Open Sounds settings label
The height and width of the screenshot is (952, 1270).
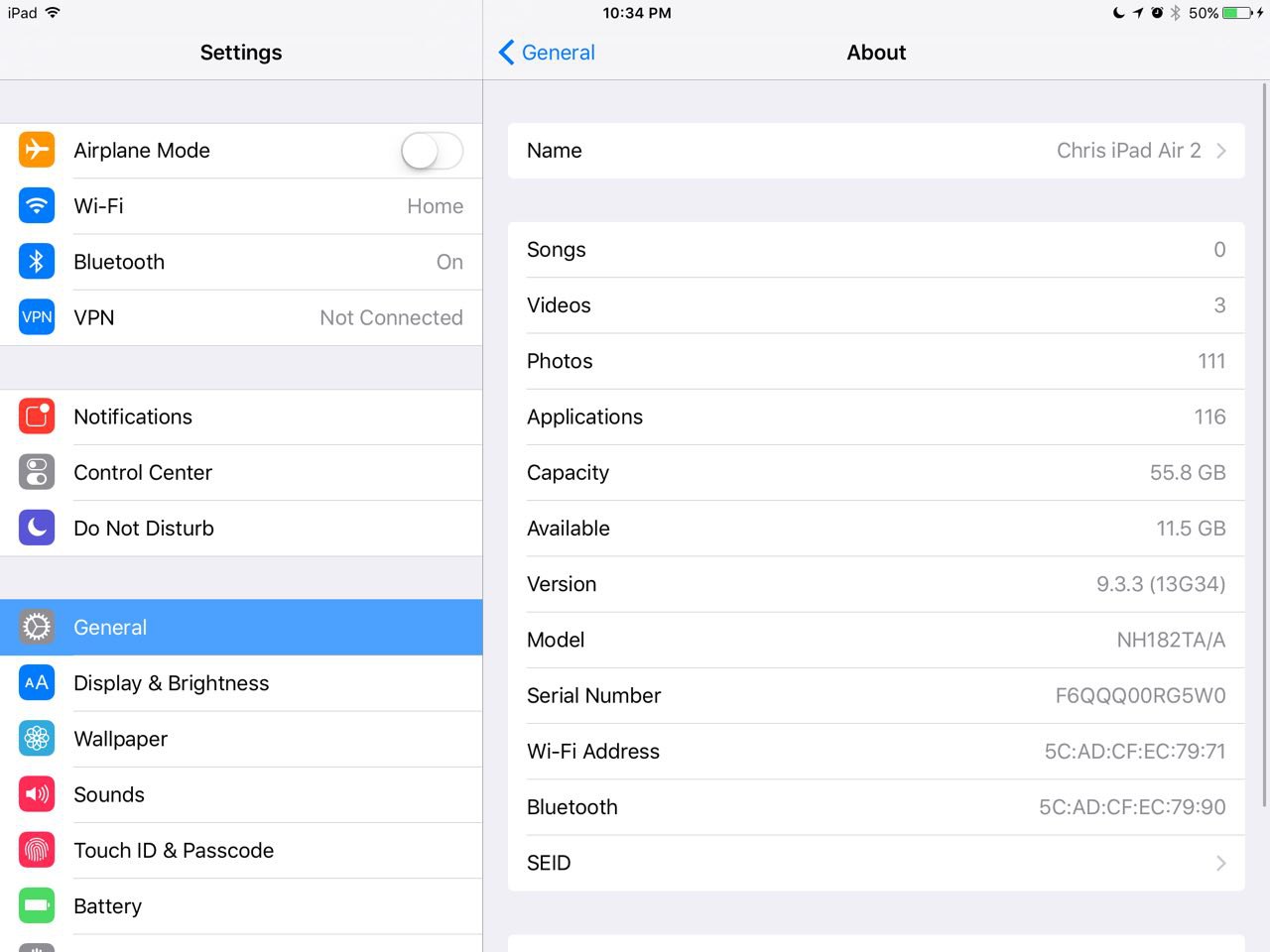[x=109, y=794]
